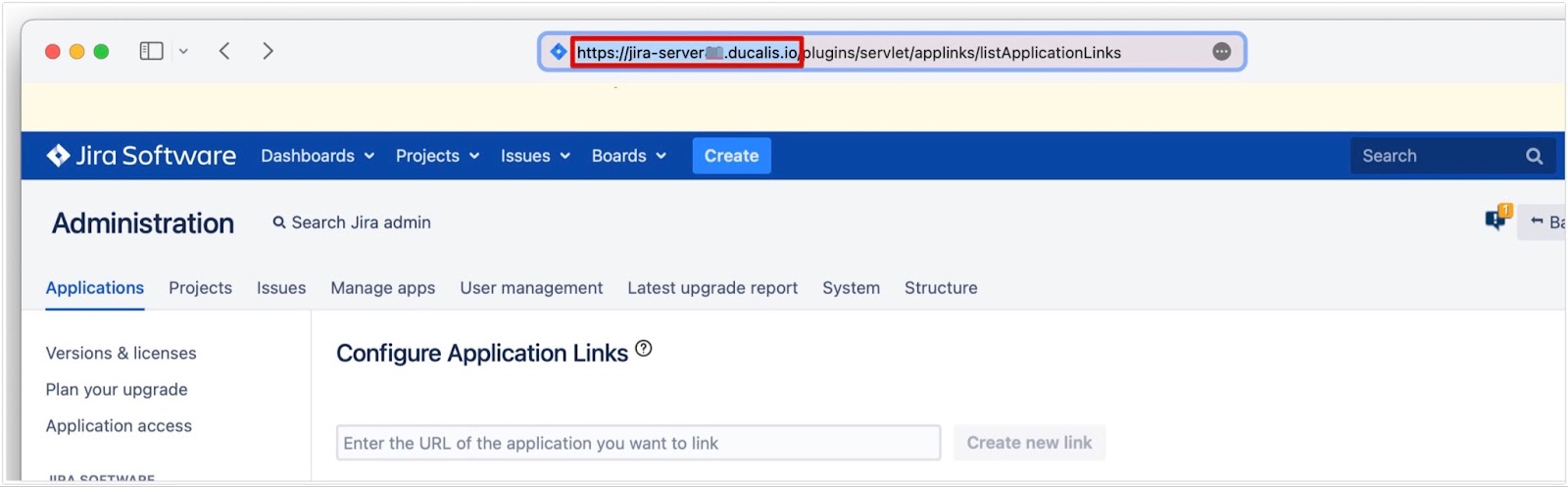Switch to the Issues admin tab
The width and height of the screenshot is (1568, 487).
(x=281, y=288)
